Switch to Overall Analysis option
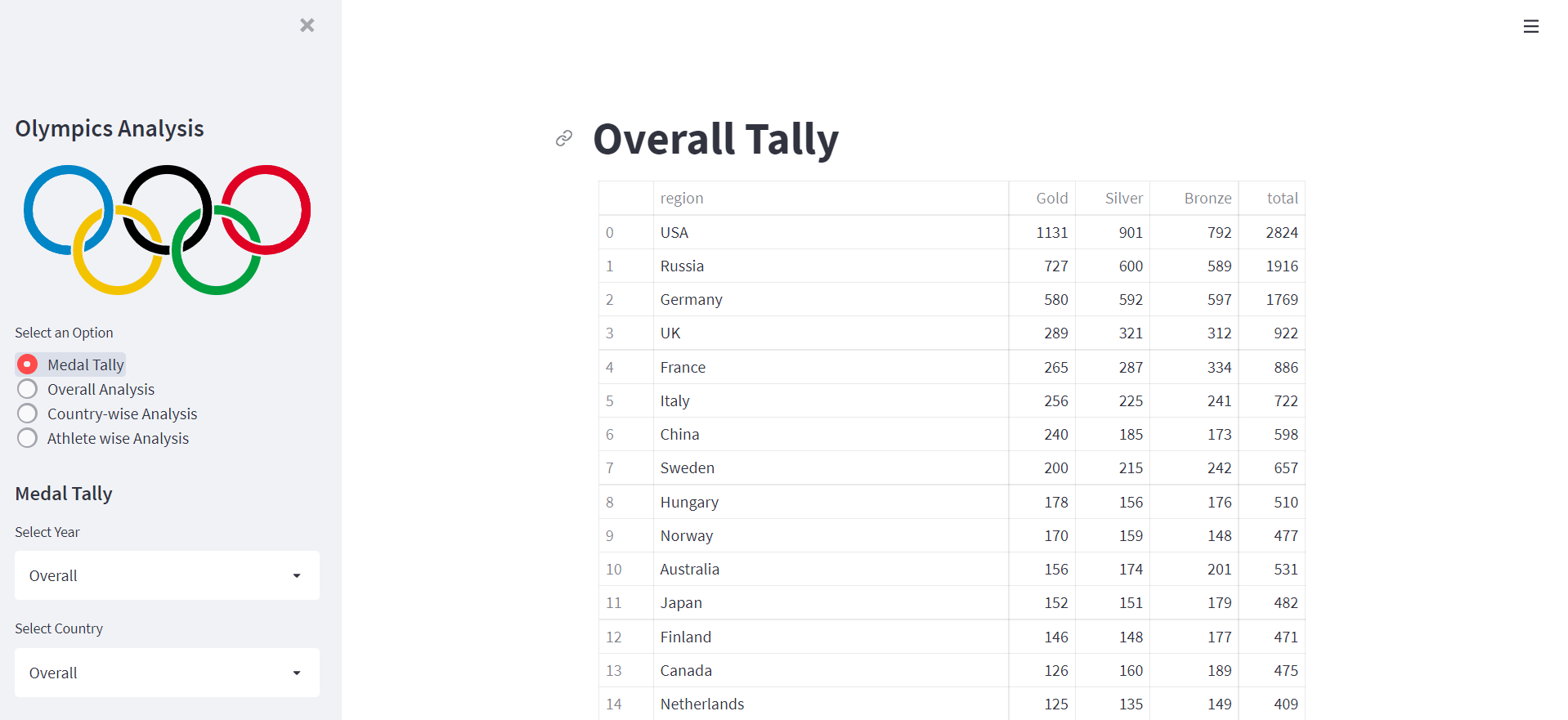Image resolution: width=1568 pixels, height=720 pixels. (x=27, y=388)
